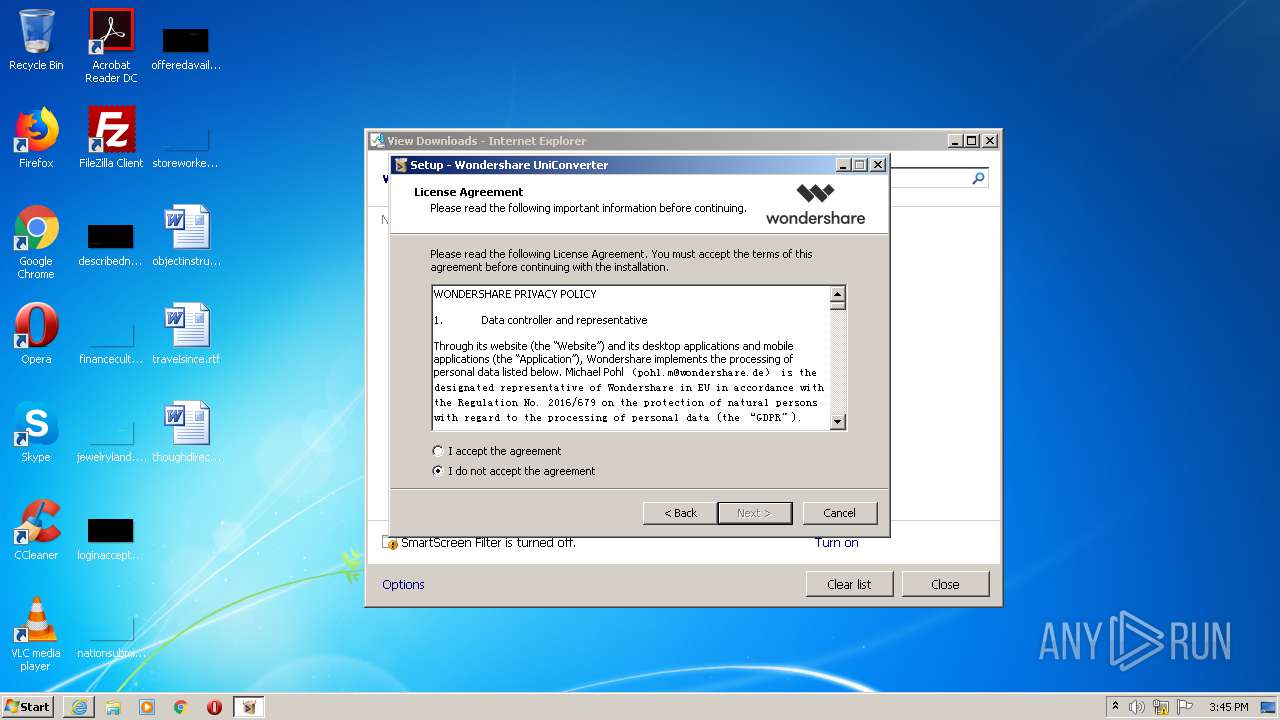Screen dimensions: 1280x720
Task: Select the Opera desktop icon
Action: click(36, 335)
